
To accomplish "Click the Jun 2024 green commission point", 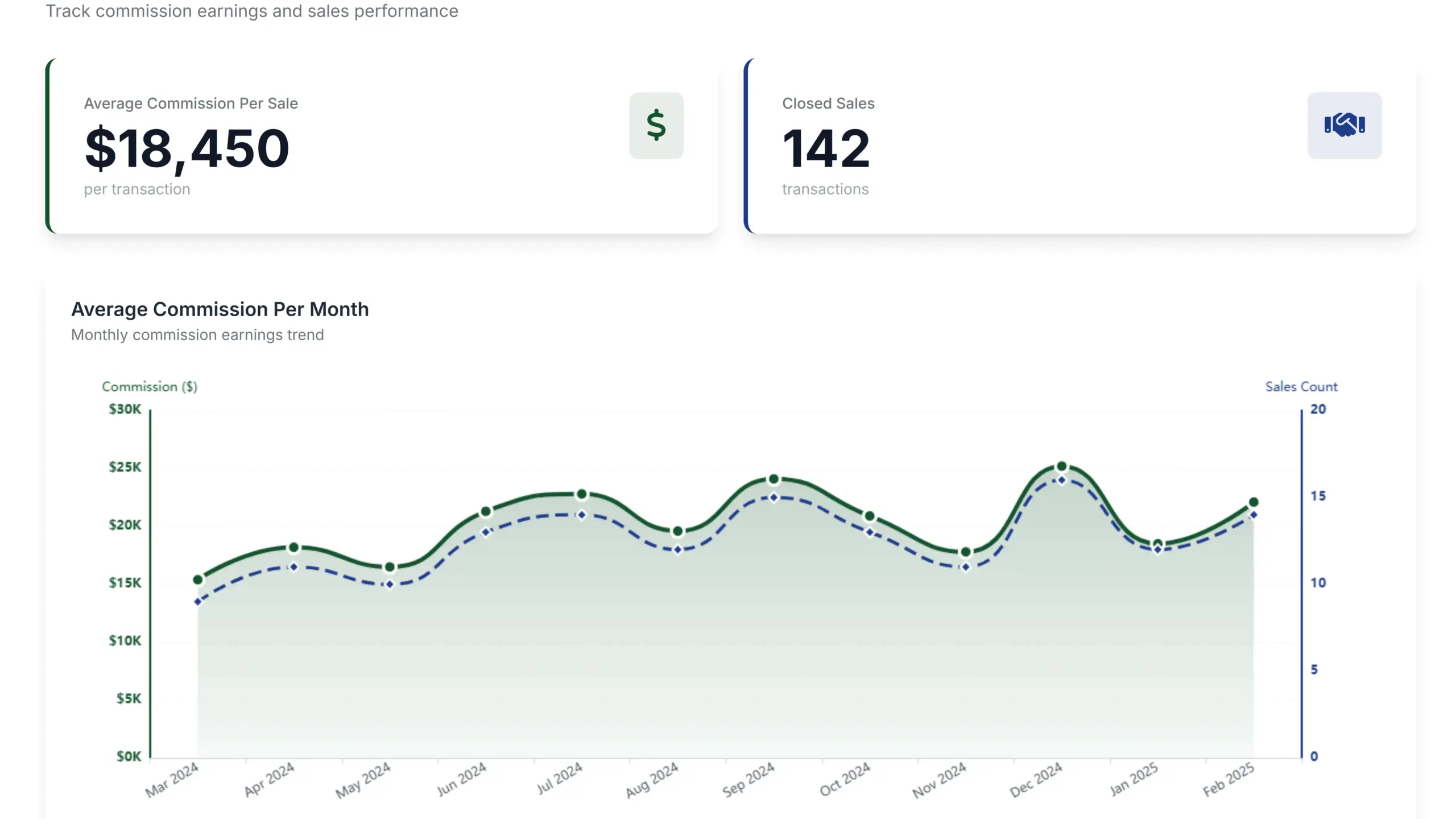I will [486, 512].
